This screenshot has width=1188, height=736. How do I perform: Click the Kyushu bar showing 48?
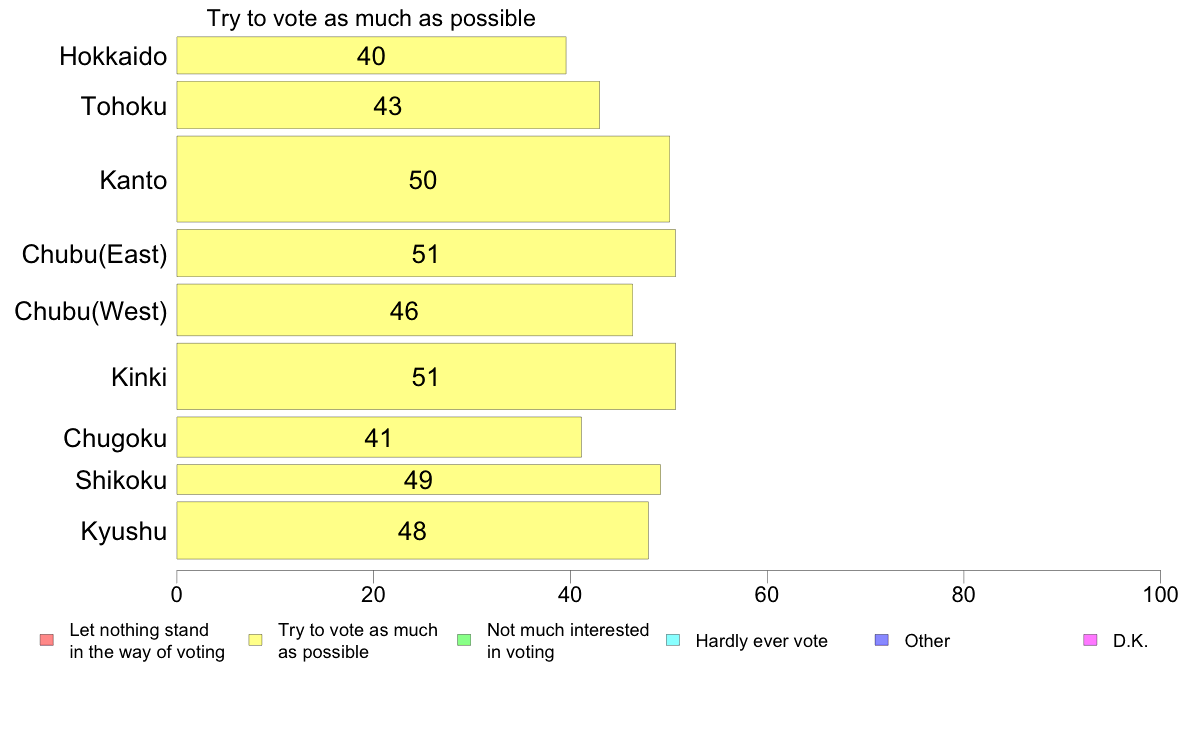pos(412,530)
